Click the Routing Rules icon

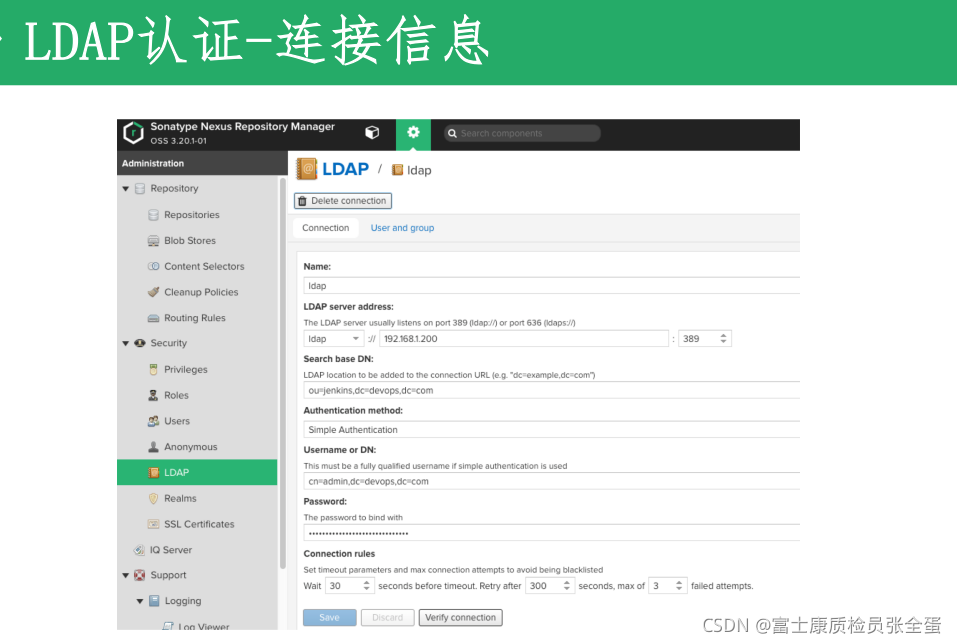coord(153,318)
